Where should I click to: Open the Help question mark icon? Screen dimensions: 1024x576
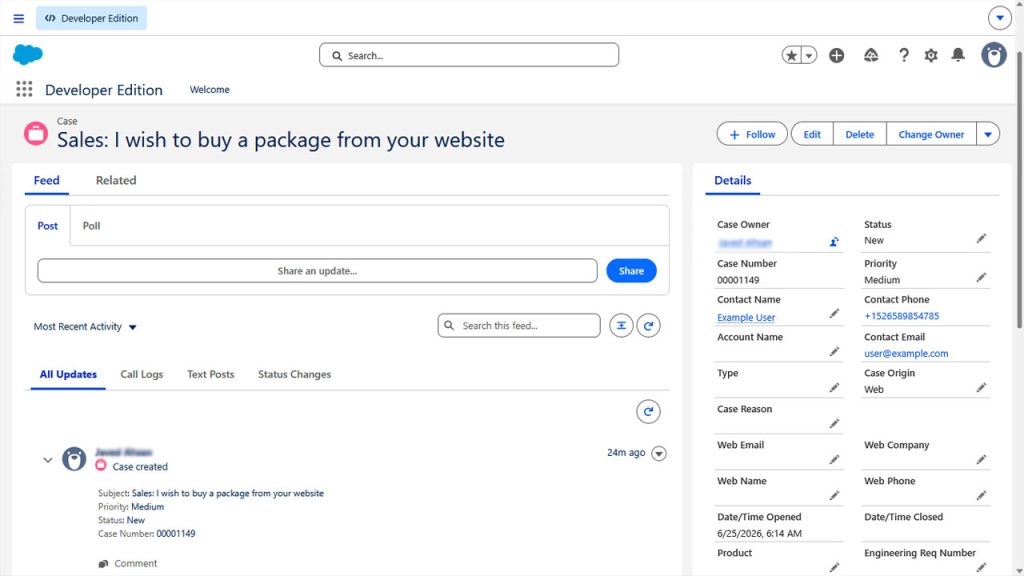click(903, 56)
